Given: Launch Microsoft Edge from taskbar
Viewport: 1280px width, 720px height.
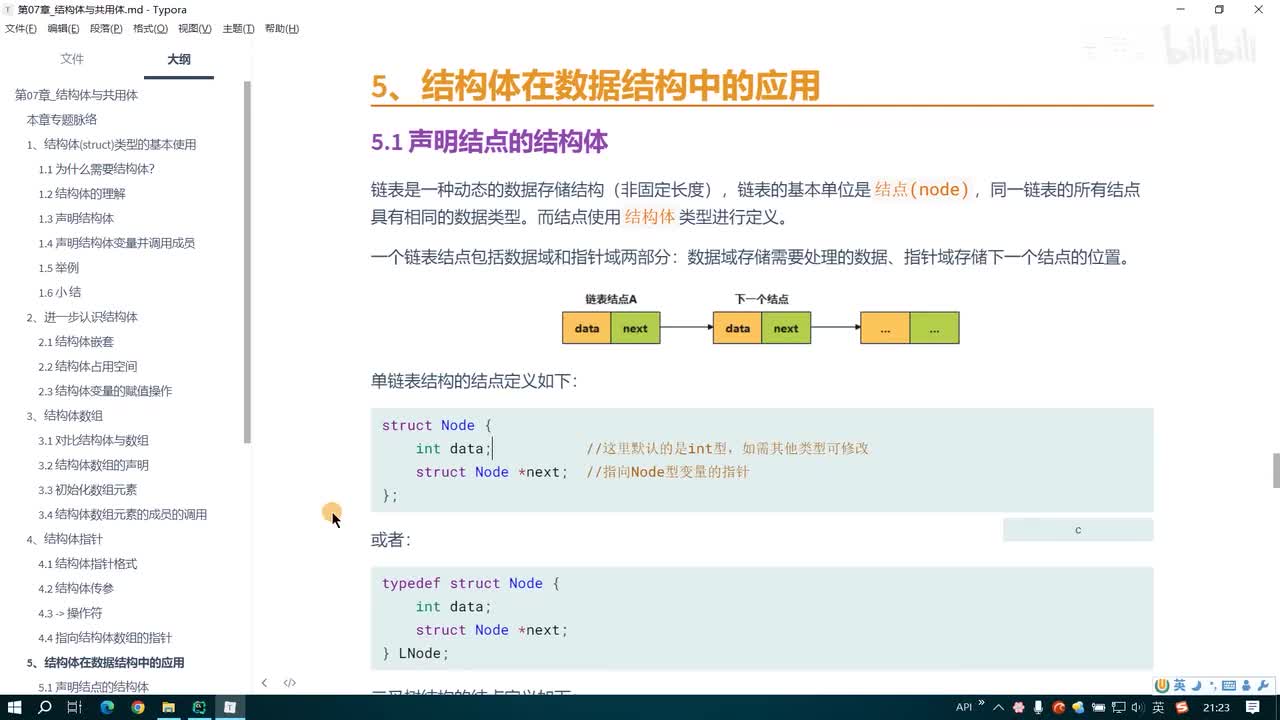Looking at the screenshot, I should pyautogui.click(x=107, y=707).
